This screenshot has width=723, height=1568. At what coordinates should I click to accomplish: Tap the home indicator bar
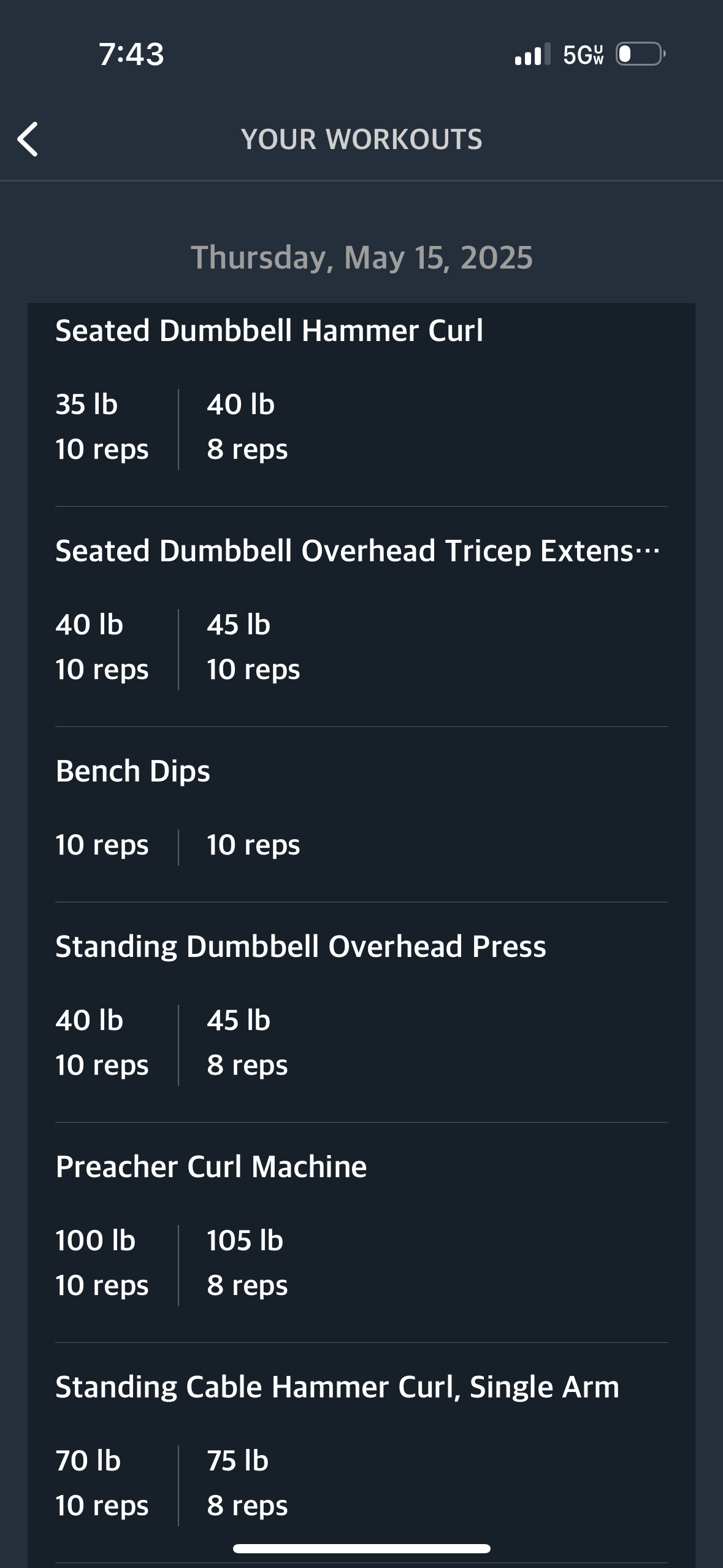(361, 1549)
